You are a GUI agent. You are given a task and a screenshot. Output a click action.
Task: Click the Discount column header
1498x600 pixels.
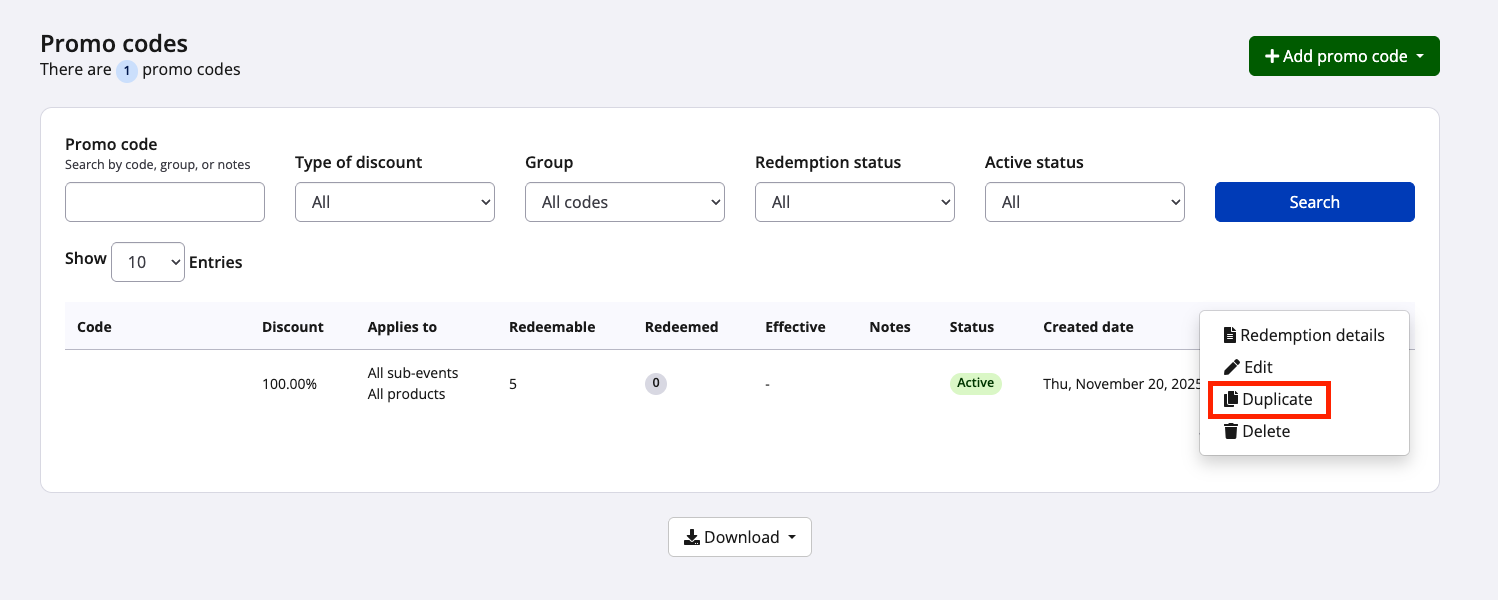[x=293, y=327]
